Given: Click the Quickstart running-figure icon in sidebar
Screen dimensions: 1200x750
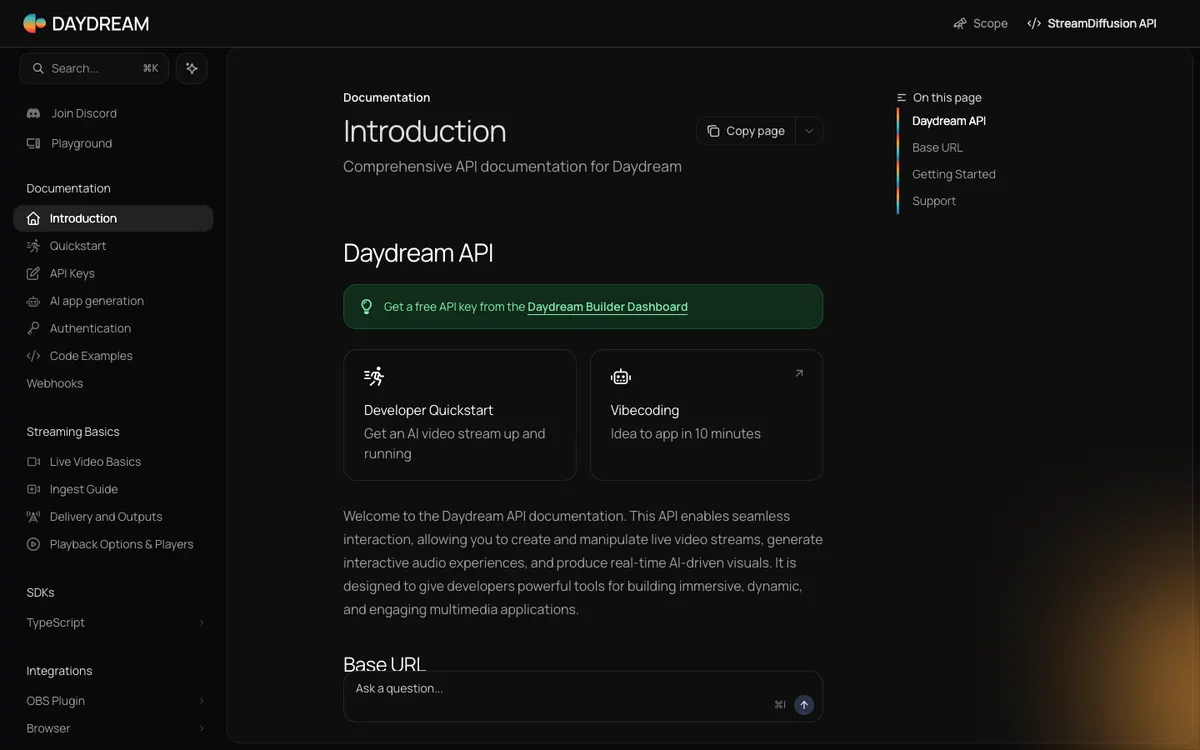Looking at the screenshot, I should pyautogui.click(x=33, y=246).
